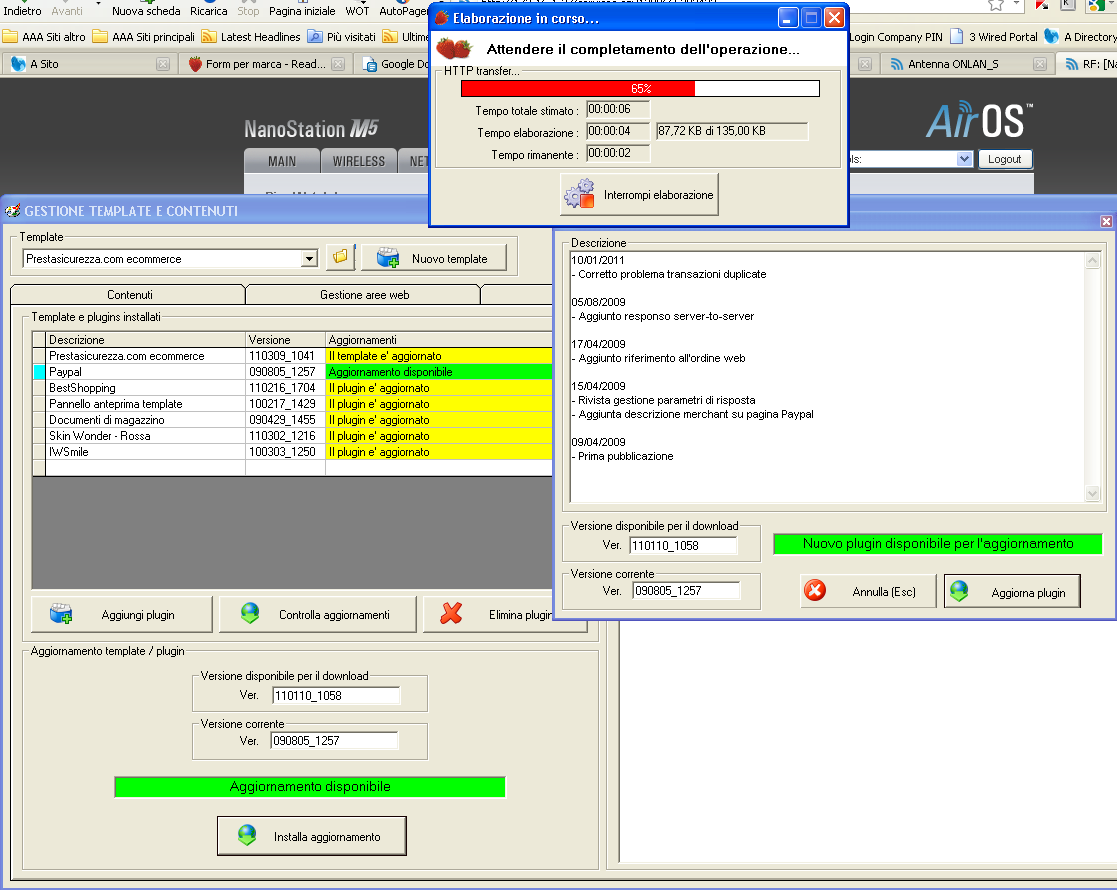This screenshot has width=1117, height=890.
Task: Click the 3 Wired Portal bookmark
Action: (994, 36)
